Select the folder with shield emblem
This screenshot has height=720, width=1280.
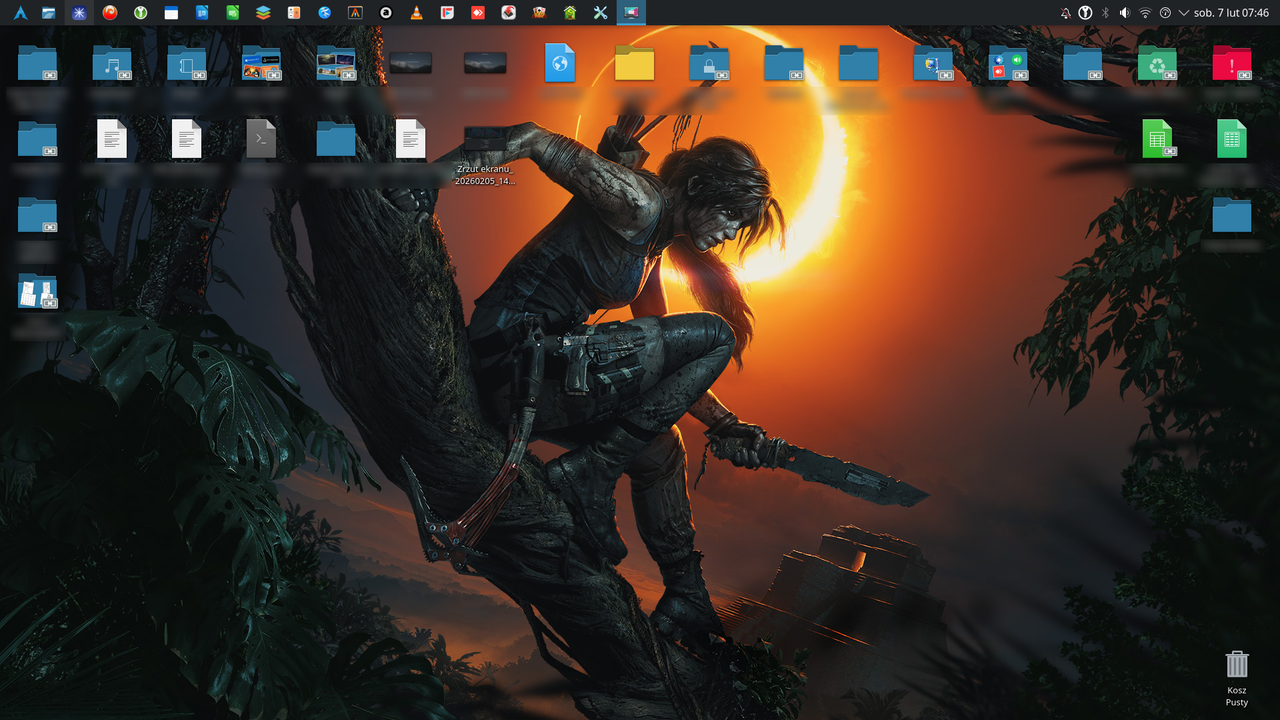click(x=933, y=64)
